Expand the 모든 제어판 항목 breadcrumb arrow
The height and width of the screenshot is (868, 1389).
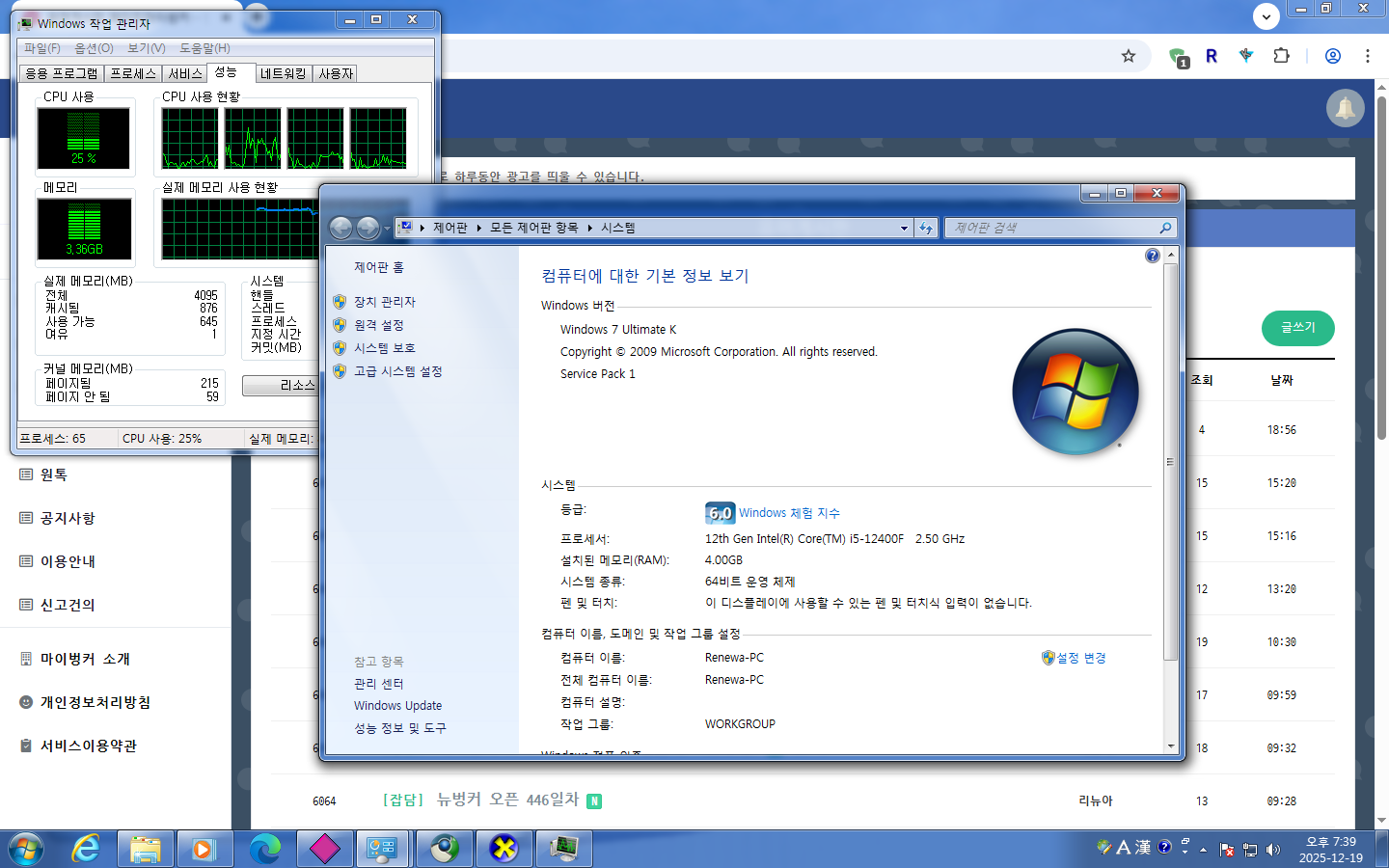[589, 229]
